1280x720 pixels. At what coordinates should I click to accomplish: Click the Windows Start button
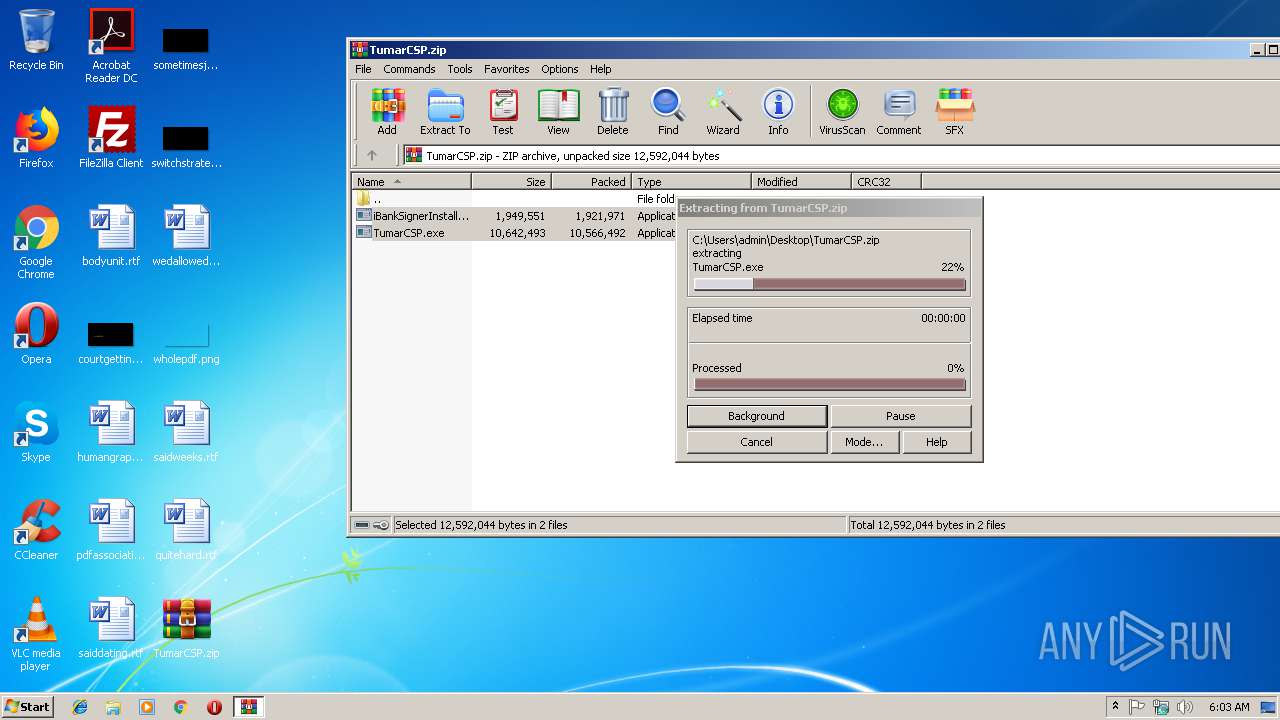(x=27, y=706)
